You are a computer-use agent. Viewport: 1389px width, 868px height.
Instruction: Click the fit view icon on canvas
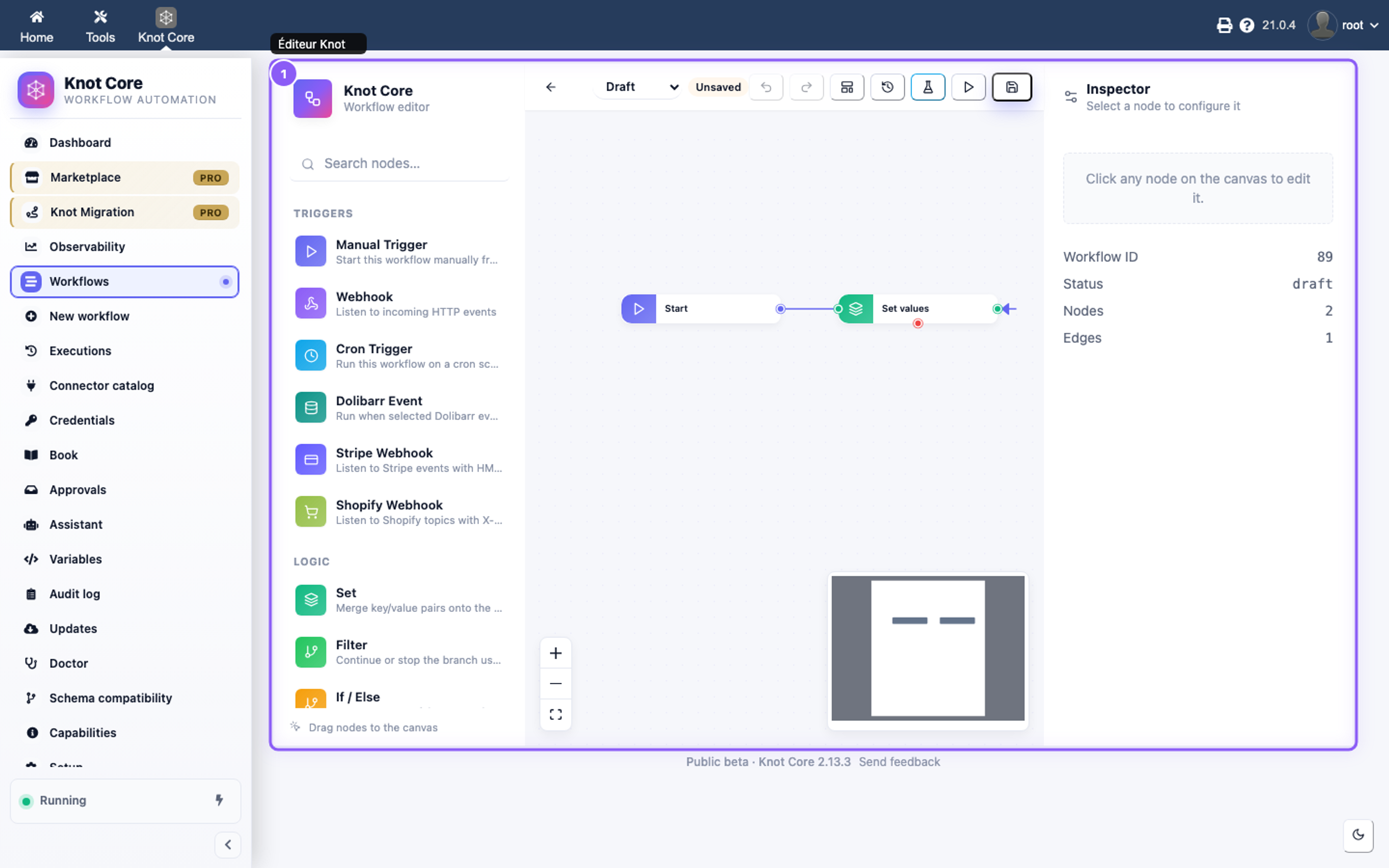coord(555,715)
